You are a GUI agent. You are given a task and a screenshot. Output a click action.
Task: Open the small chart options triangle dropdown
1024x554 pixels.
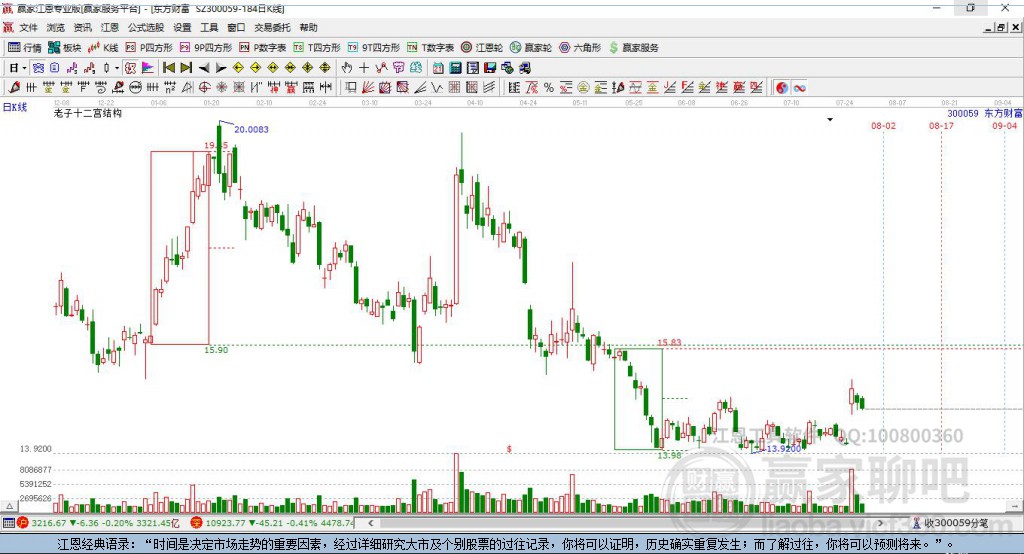click(x=830, y=120)
